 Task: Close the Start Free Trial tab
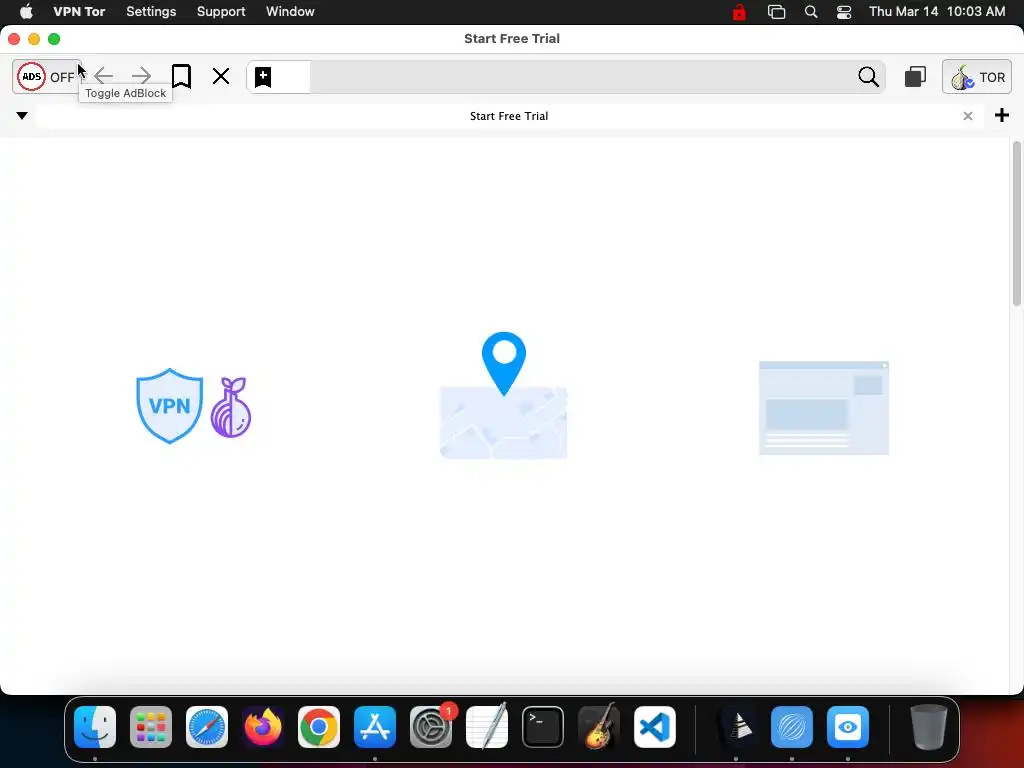[968, 116]
